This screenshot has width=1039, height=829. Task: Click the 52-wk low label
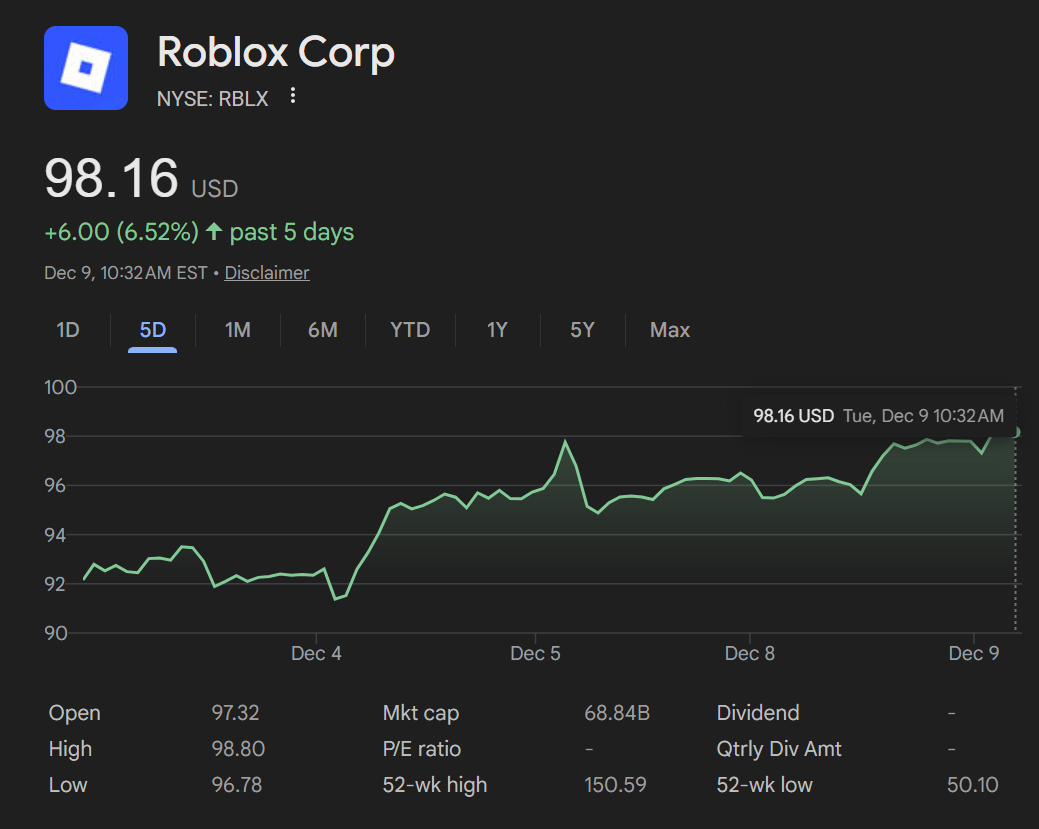click(x=764, y=785)
